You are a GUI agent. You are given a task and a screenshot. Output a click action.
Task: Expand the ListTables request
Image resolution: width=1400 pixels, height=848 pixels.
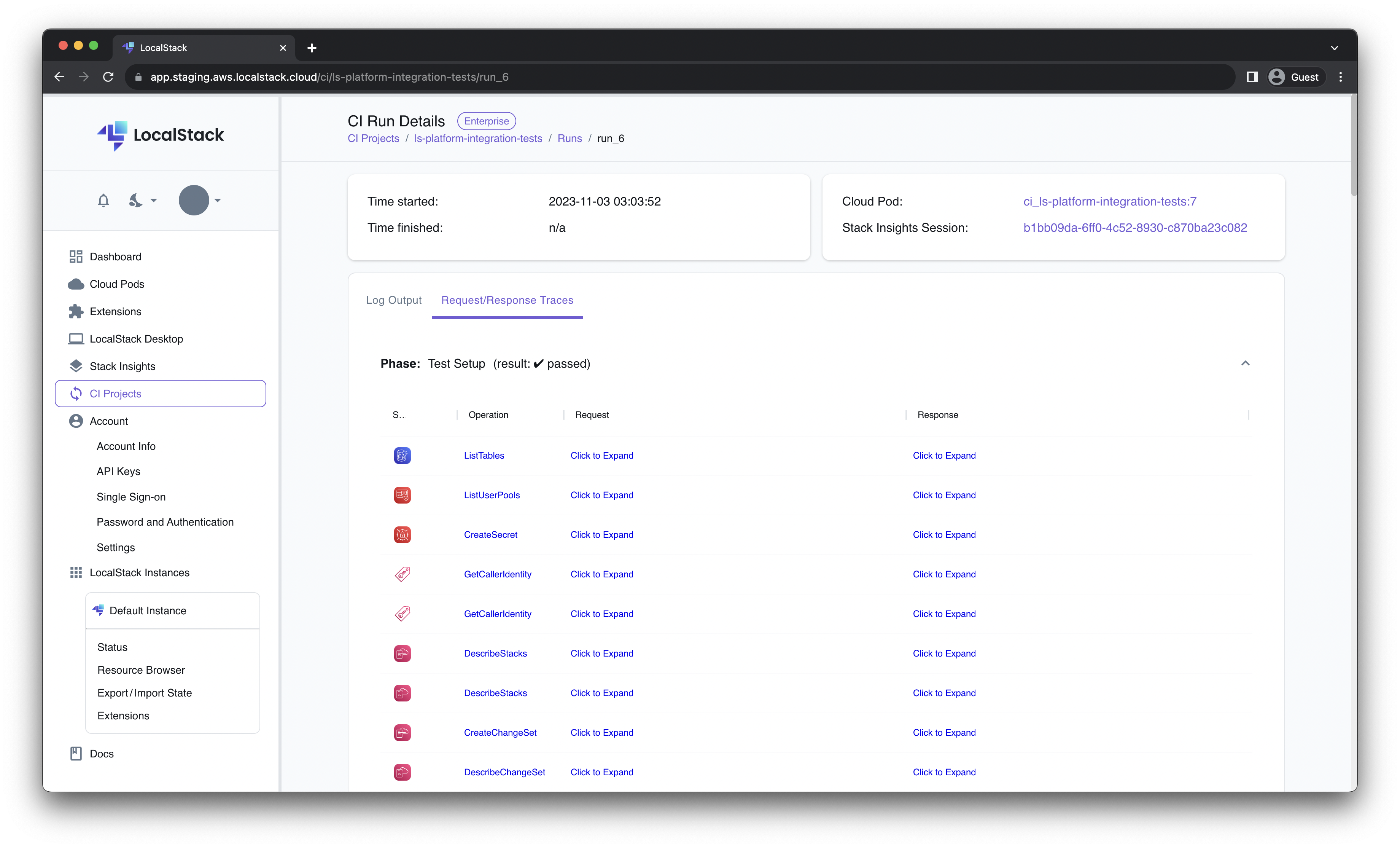point(602,455)
